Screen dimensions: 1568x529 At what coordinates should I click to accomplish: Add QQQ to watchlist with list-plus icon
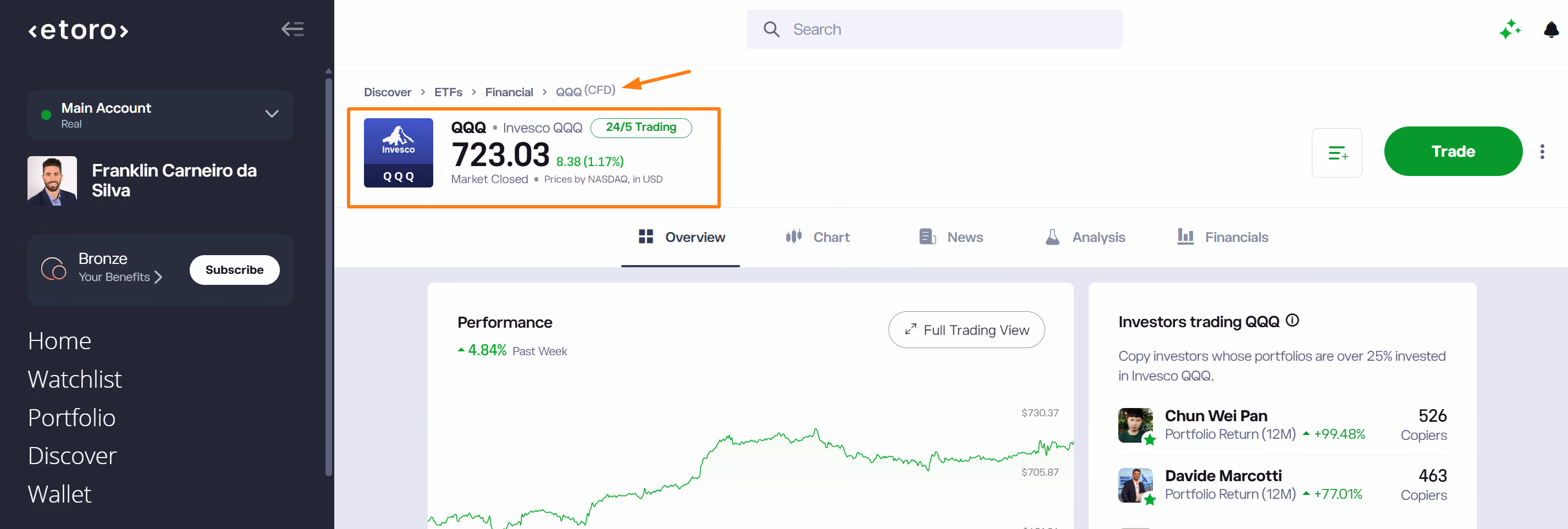[1337, 152]
